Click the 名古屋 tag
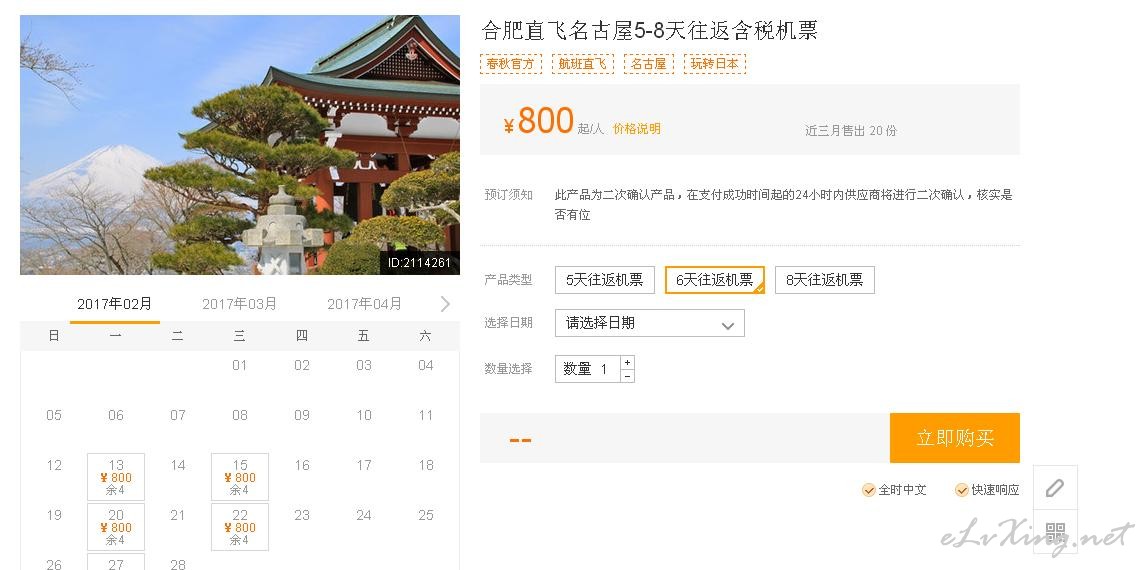Viewport: 1145px width, 570px height. tap(648, 63)
